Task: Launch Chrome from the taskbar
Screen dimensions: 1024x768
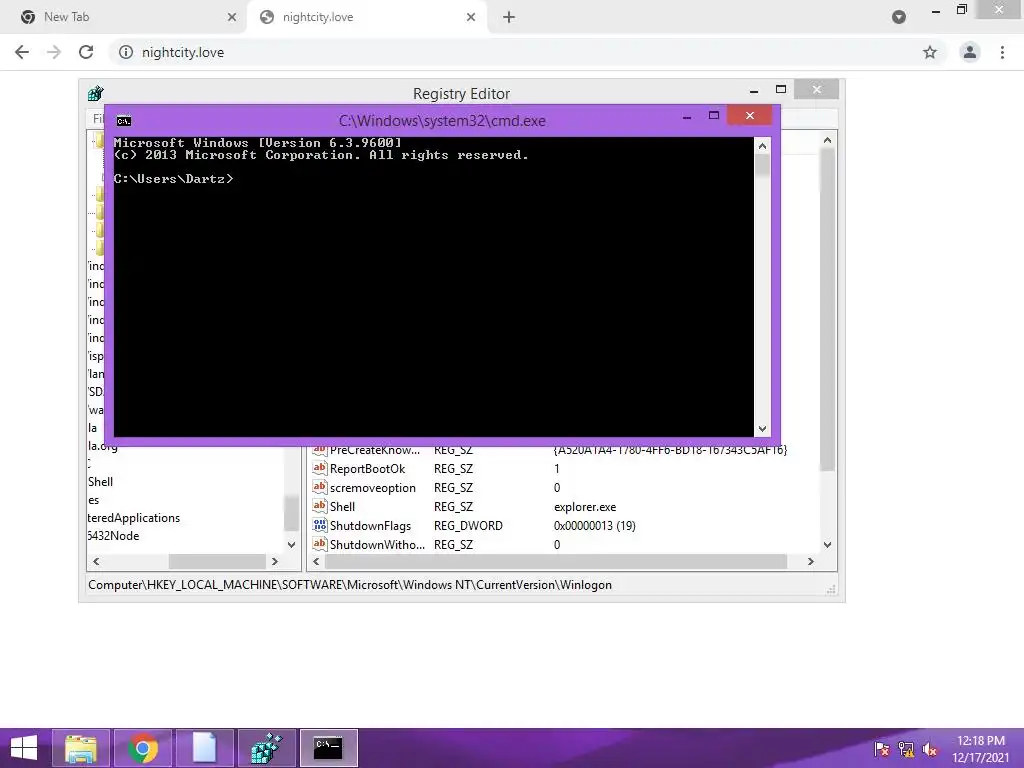Action: coord(143,748)
